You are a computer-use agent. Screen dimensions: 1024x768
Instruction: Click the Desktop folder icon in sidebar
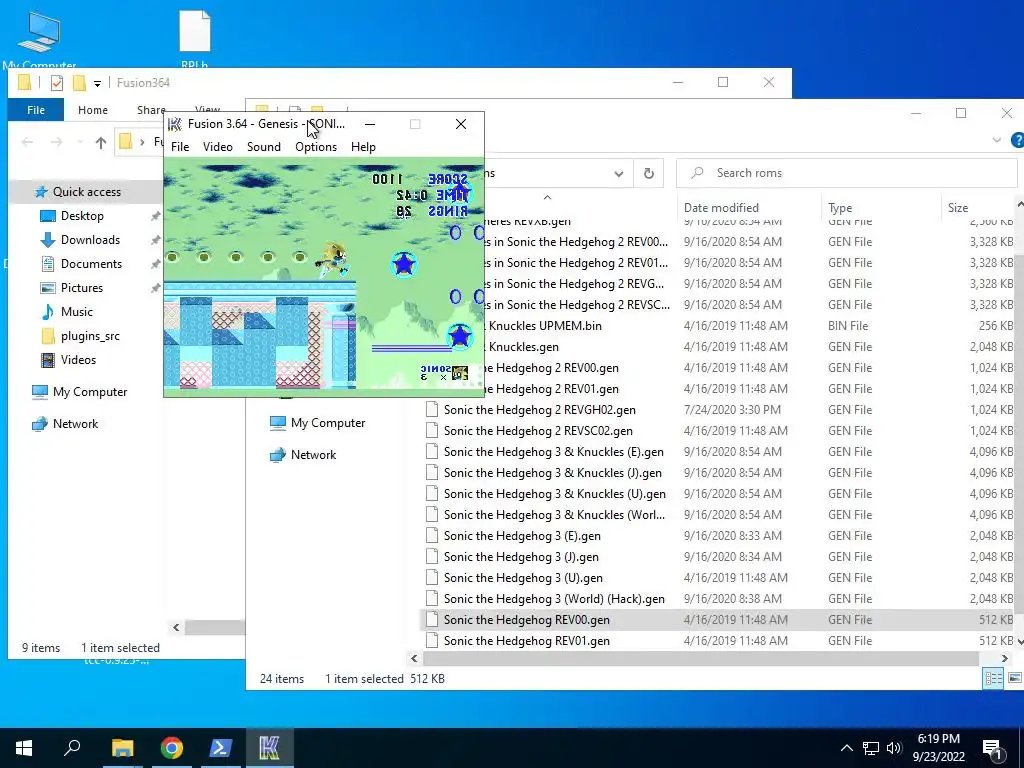coord(48,216)
